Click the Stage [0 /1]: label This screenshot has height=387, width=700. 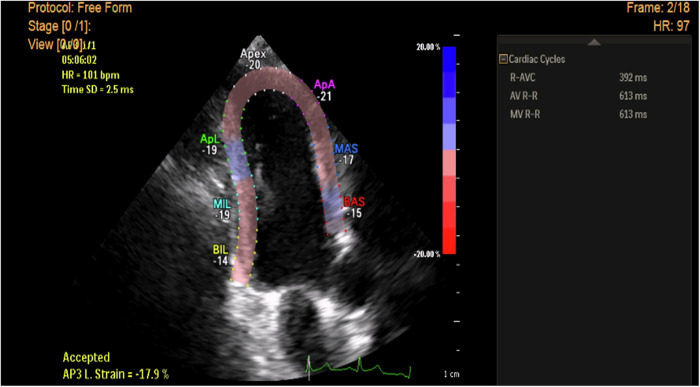pos(59,26)
